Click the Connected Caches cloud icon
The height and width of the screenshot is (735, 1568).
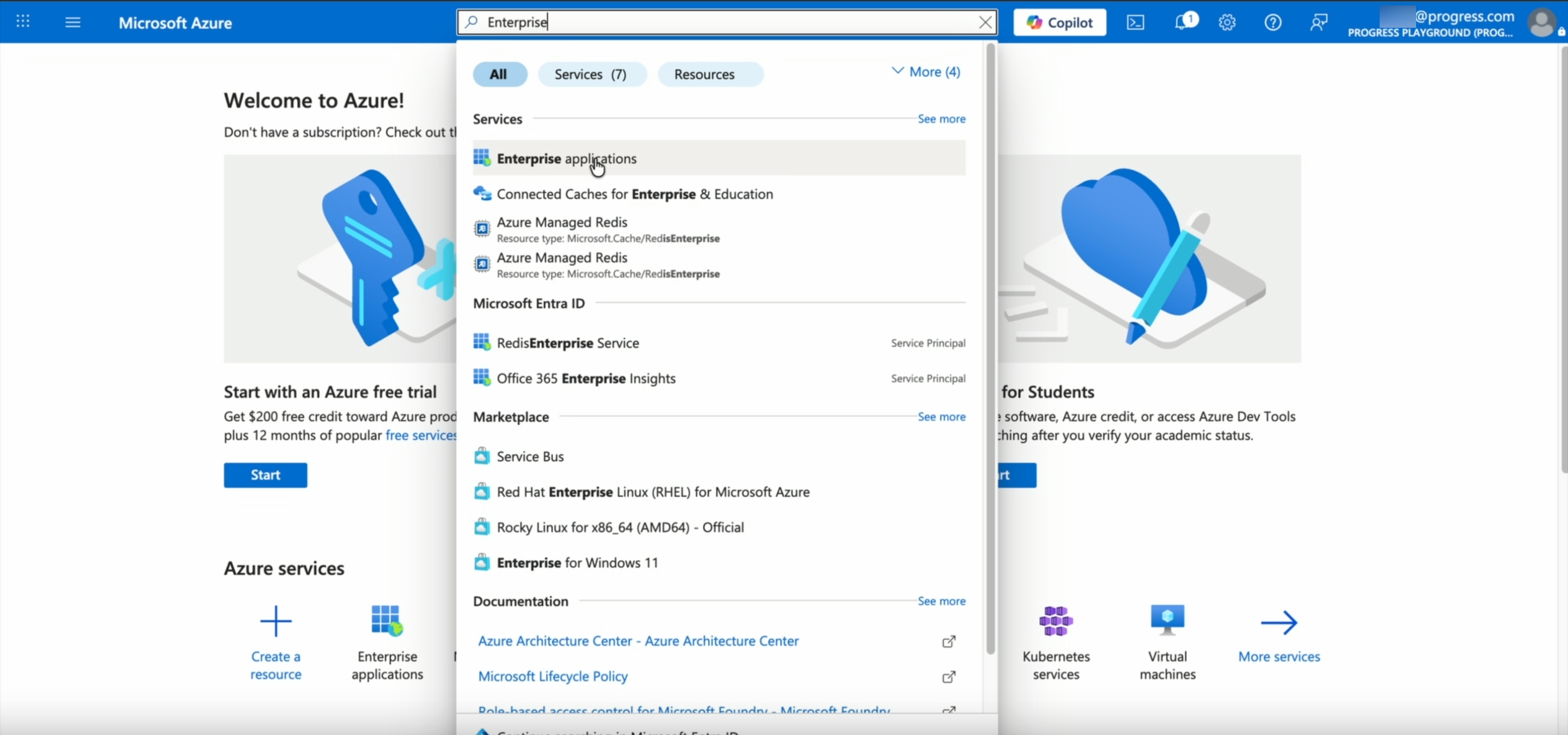click(481, 193)
